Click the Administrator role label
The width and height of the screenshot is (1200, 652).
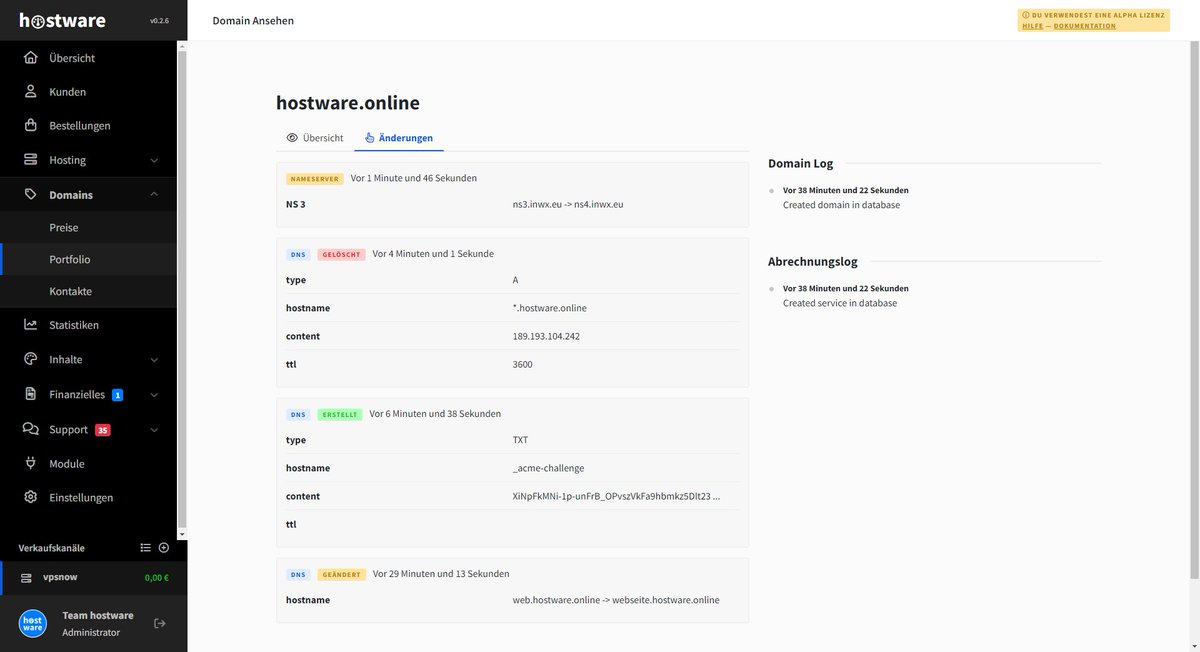pyautogui.click(x=91, y=632)
